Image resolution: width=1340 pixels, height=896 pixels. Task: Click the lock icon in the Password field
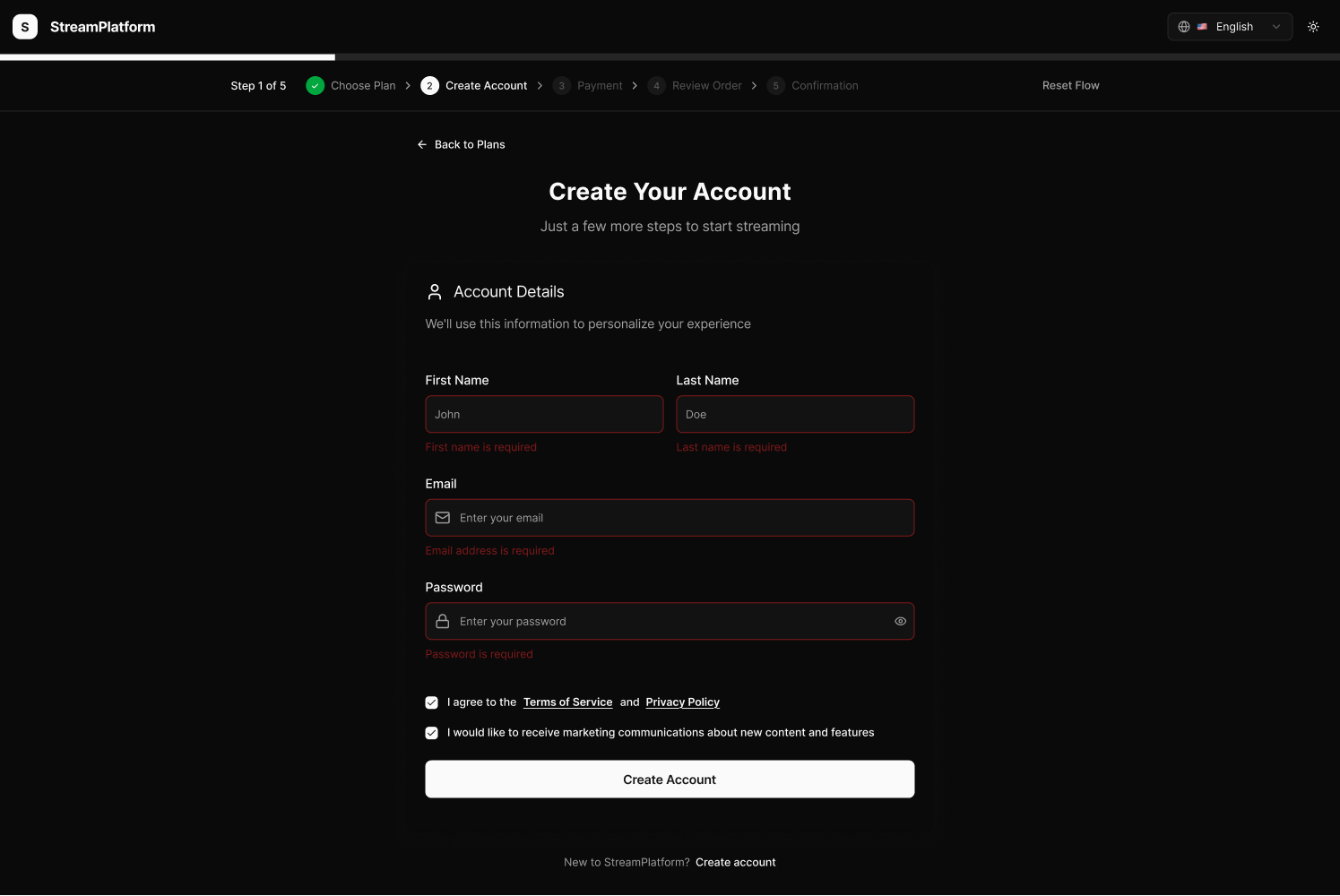click(442, 621)
